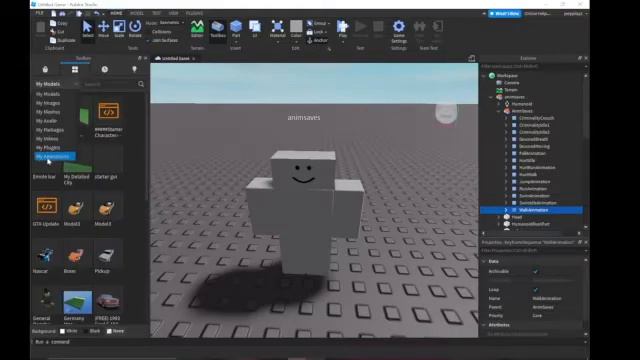Activate the Rotate tool
Screen dimensions: 640x360
pyautogui.click(x=135, y=29)
